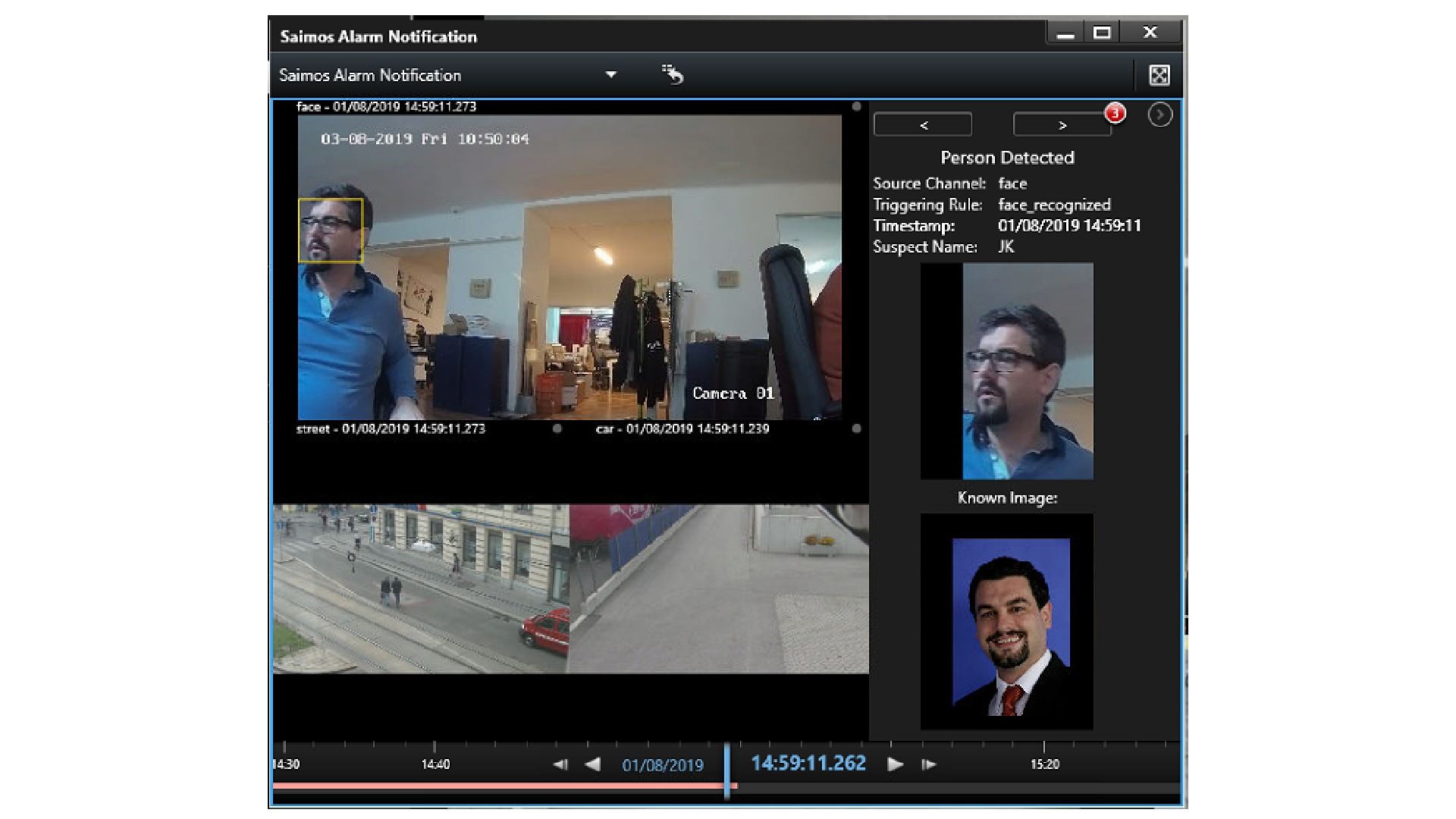
Task: Maximize the Saimos Alarm Notification window
Action: (1102, 33)
